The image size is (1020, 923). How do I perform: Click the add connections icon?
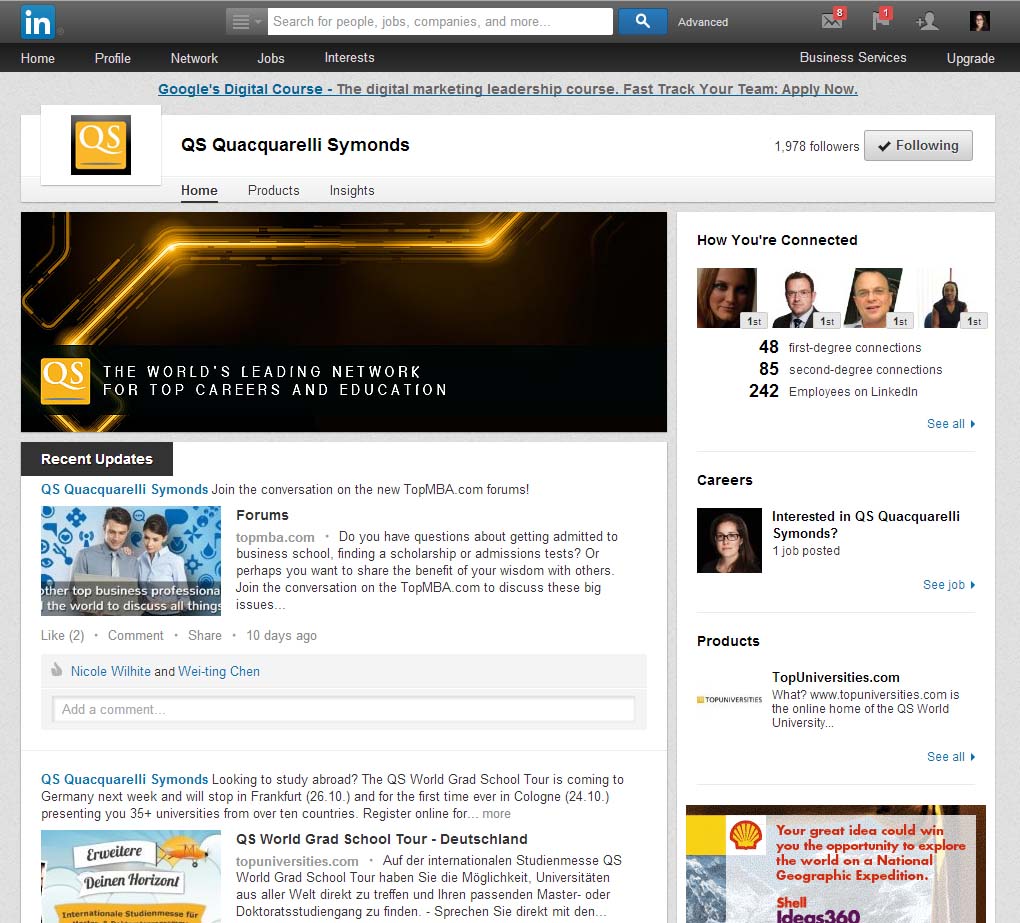click(927, 21)
